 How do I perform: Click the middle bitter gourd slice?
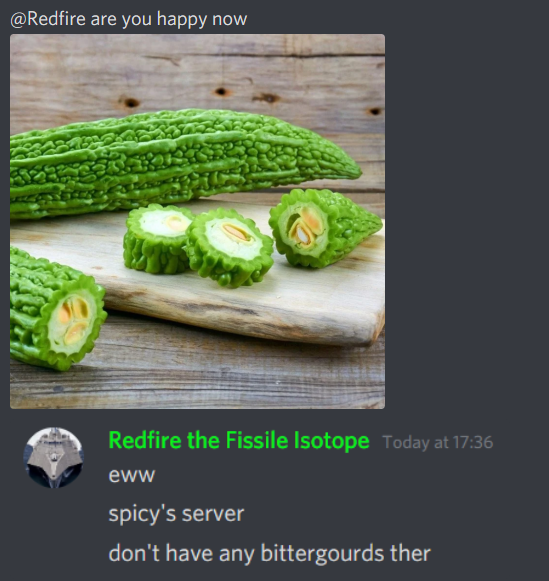230,246
